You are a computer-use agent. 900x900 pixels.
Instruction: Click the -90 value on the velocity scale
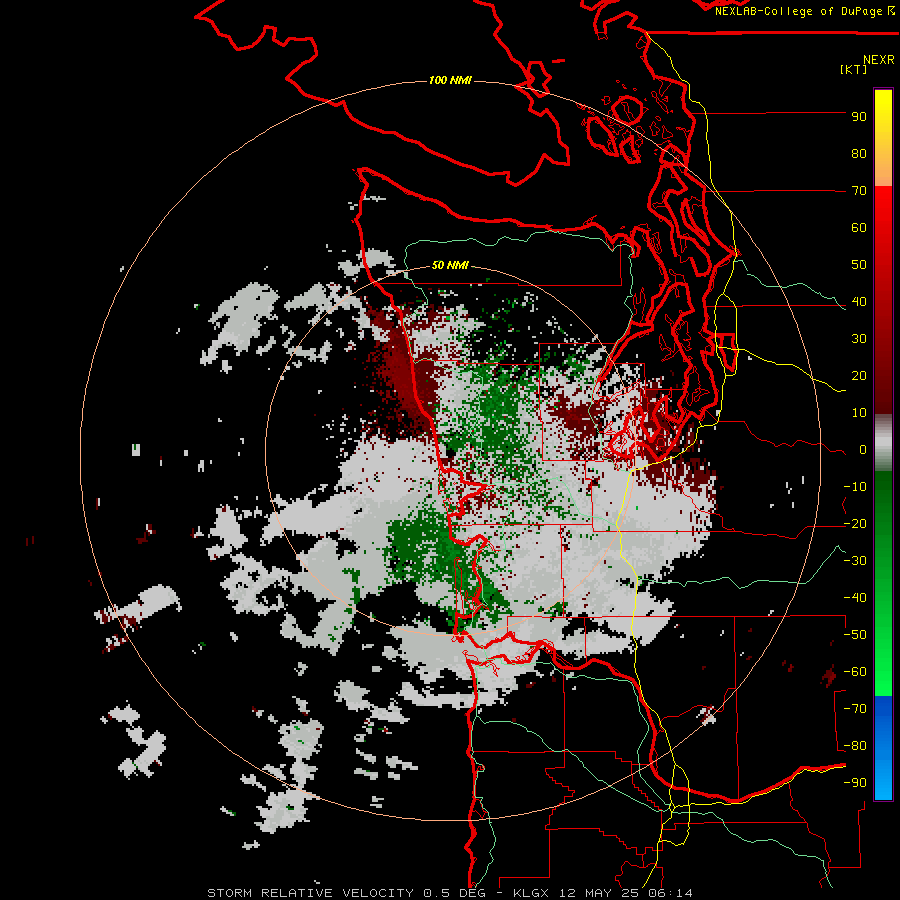tap(855, 783)
